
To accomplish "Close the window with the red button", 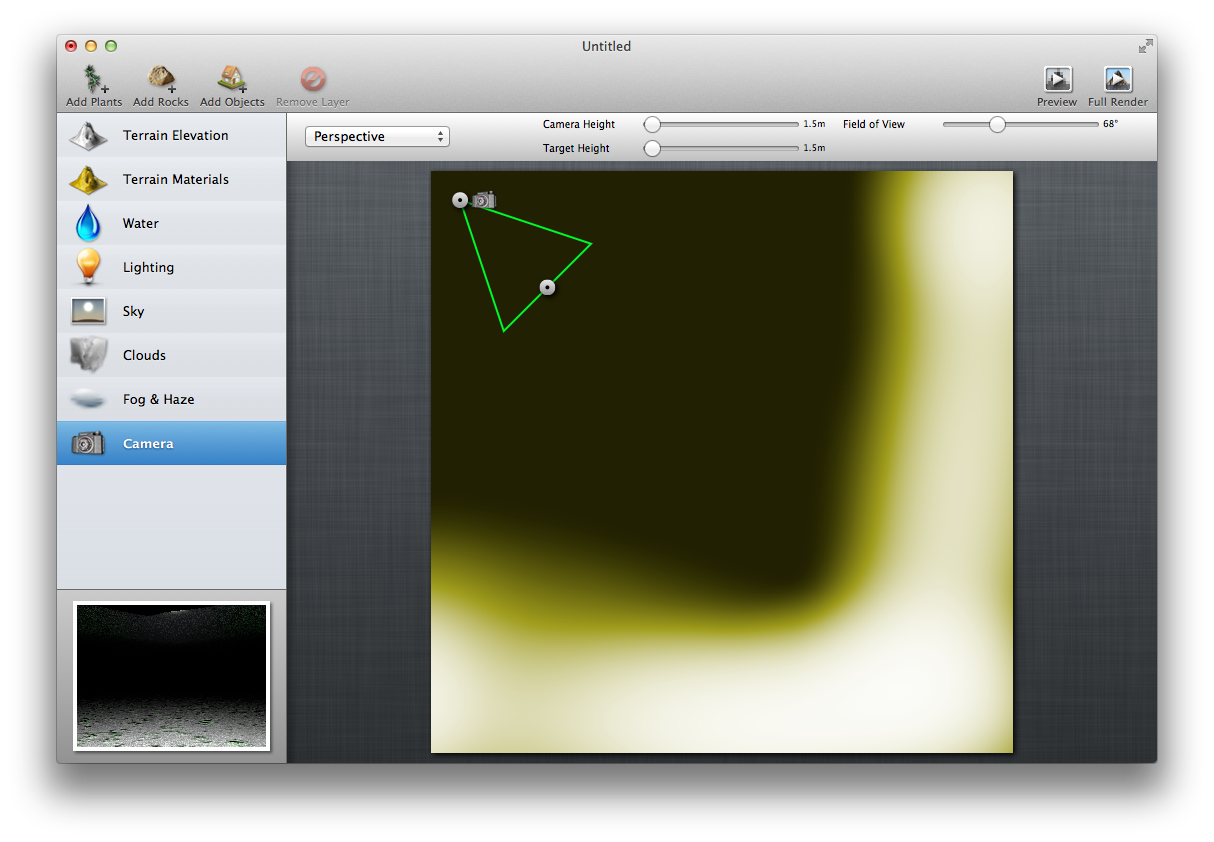I will pos(71,46).
